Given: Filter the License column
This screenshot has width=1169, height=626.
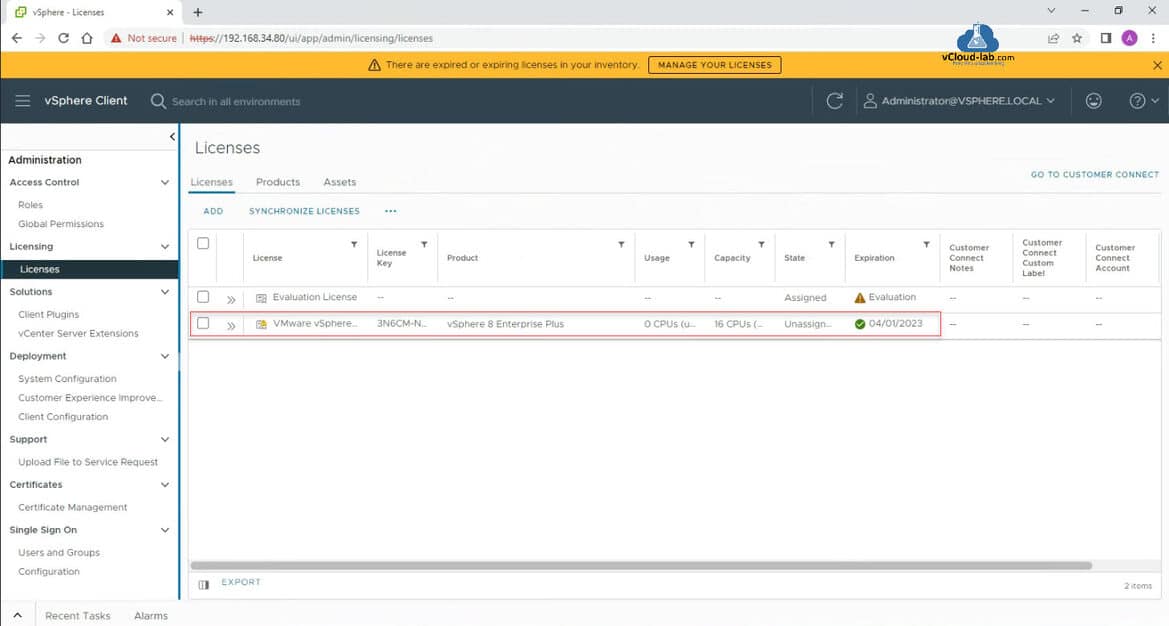Looking at the screenshot, I should (354, 244).
